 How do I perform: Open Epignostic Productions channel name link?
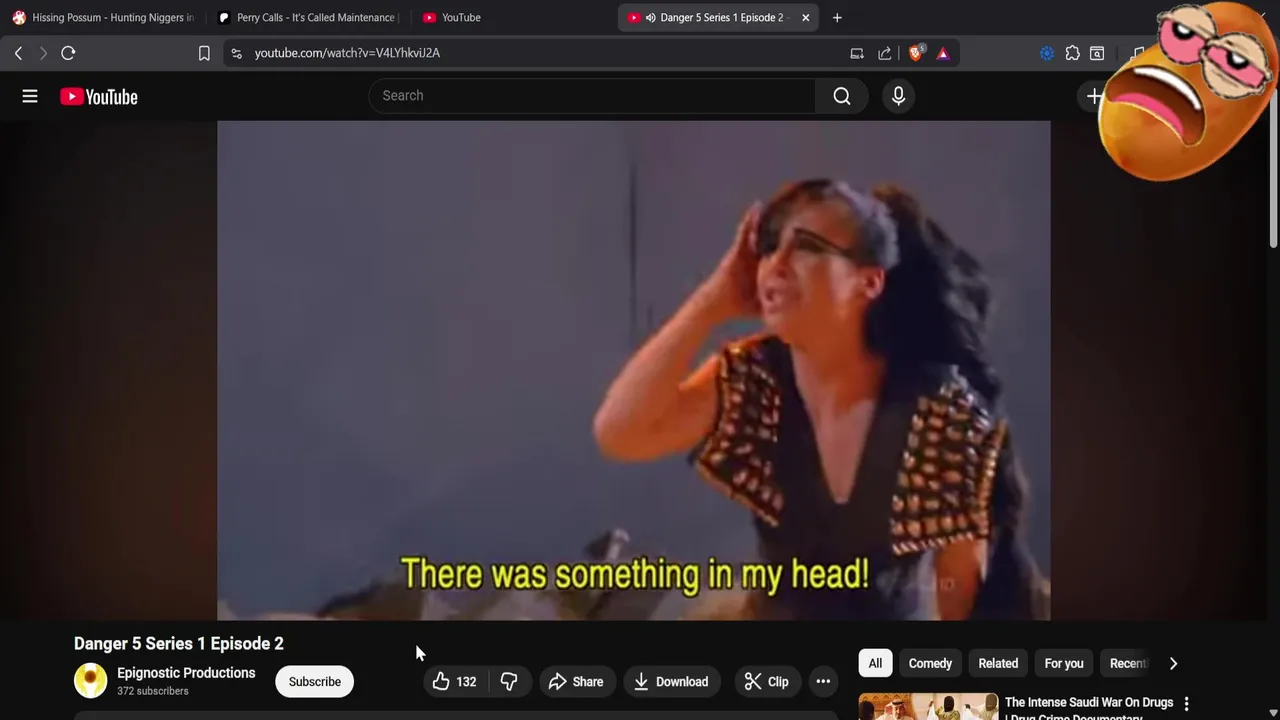[x=186, y=673]
